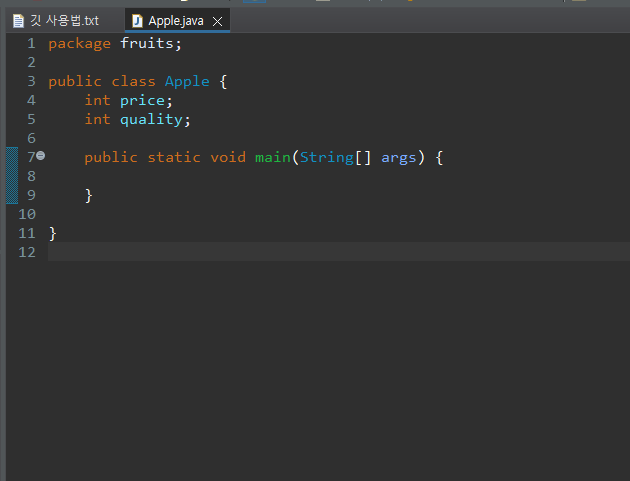This screenshot has height=481, width=630.
Task: Click line number 8 in the gutter
Action: [31, 176]
